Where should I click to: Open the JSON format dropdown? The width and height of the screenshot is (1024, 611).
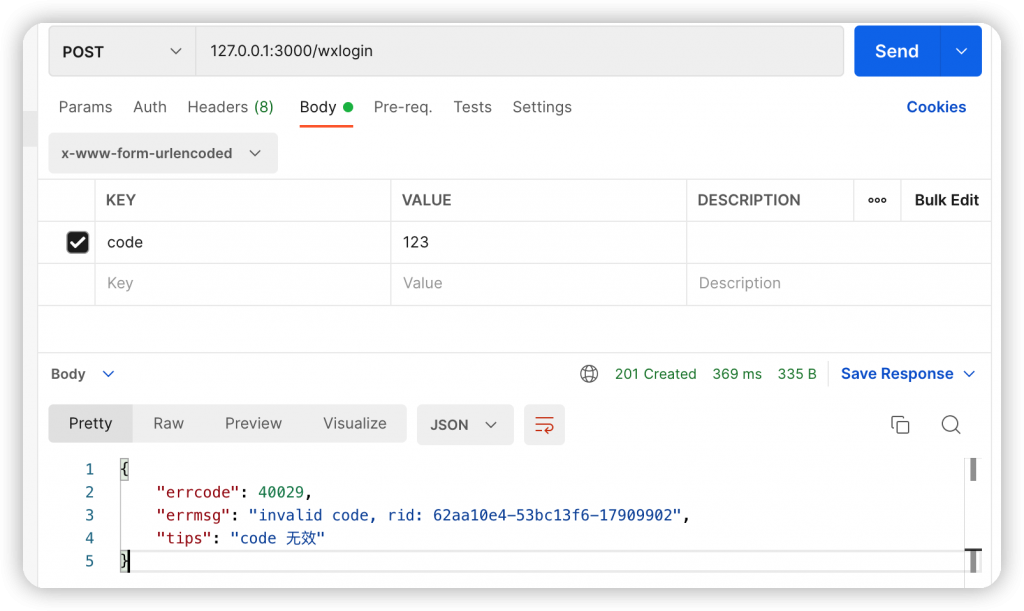coord(464,425)
